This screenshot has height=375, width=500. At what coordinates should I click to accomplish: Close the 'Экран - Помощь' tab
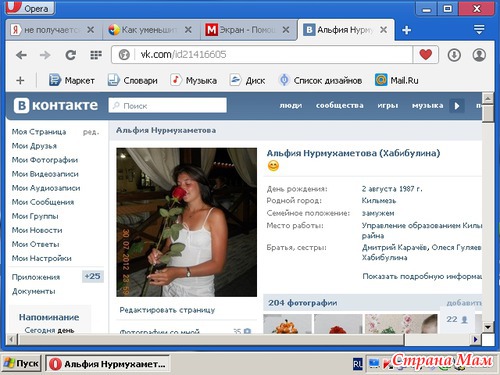tap(286, 30)
